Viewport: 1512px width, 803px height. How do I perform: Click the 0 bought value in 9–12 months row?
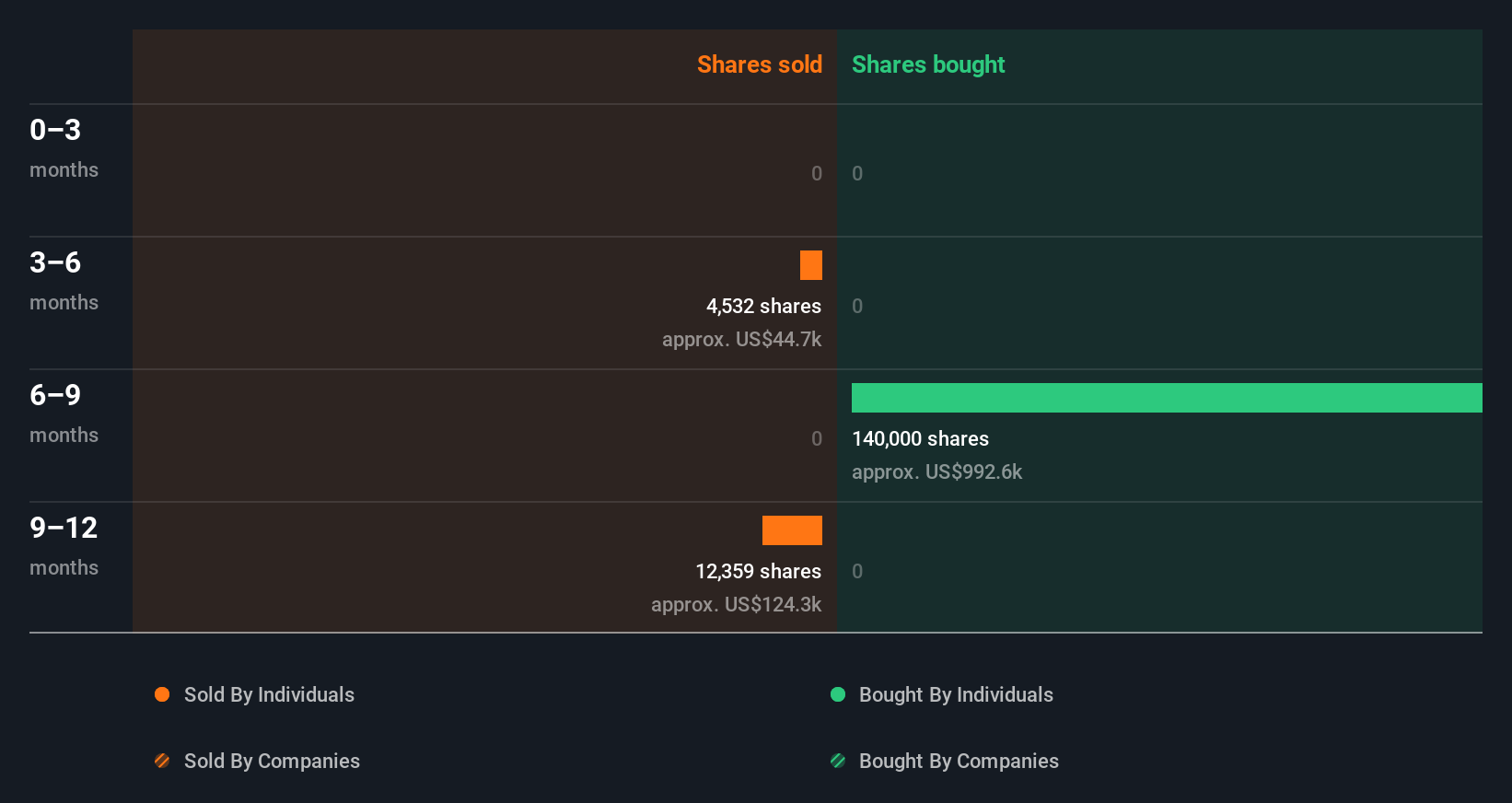pyautogui.click(x=857, y=571)
